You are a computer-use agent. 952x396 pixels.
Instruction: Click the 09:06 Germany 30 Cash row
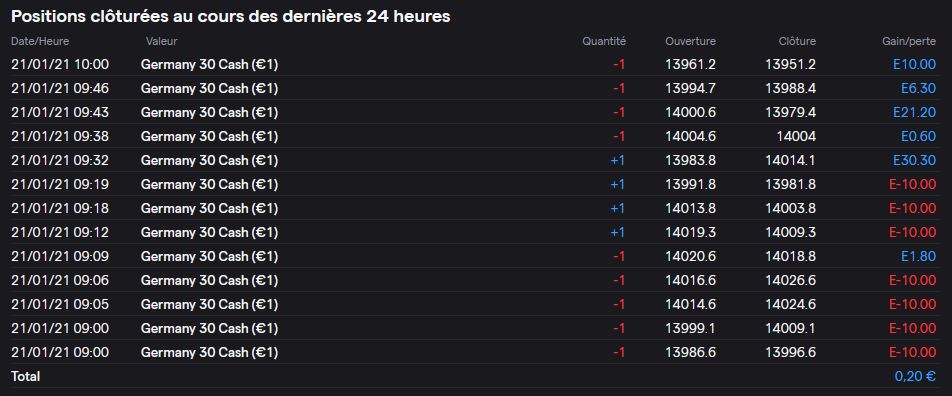pos(474,280)
